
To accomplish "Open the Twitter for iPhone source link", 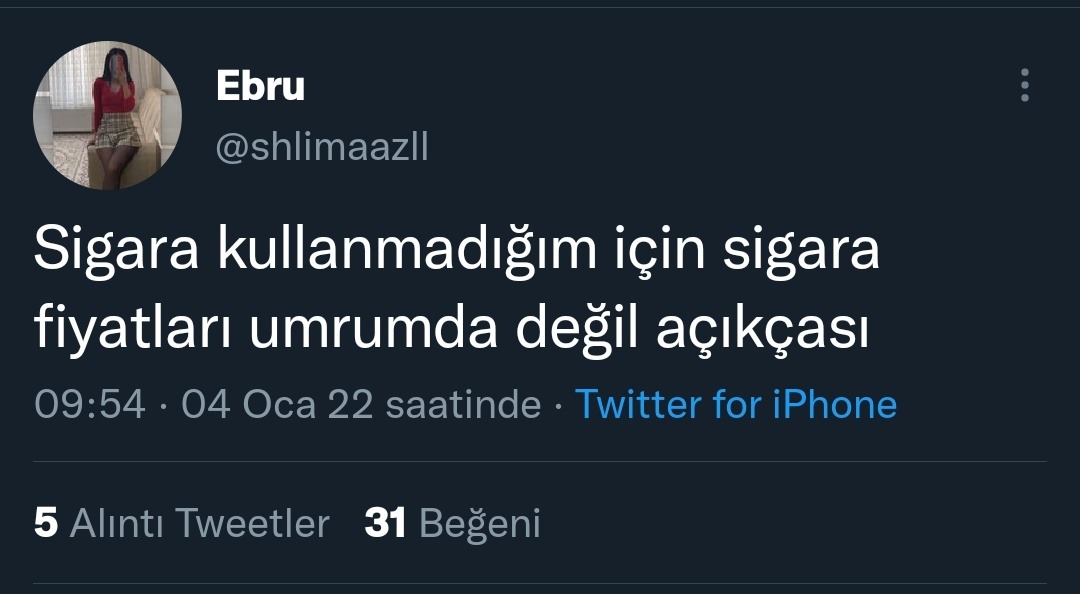I will pos(736,404).
